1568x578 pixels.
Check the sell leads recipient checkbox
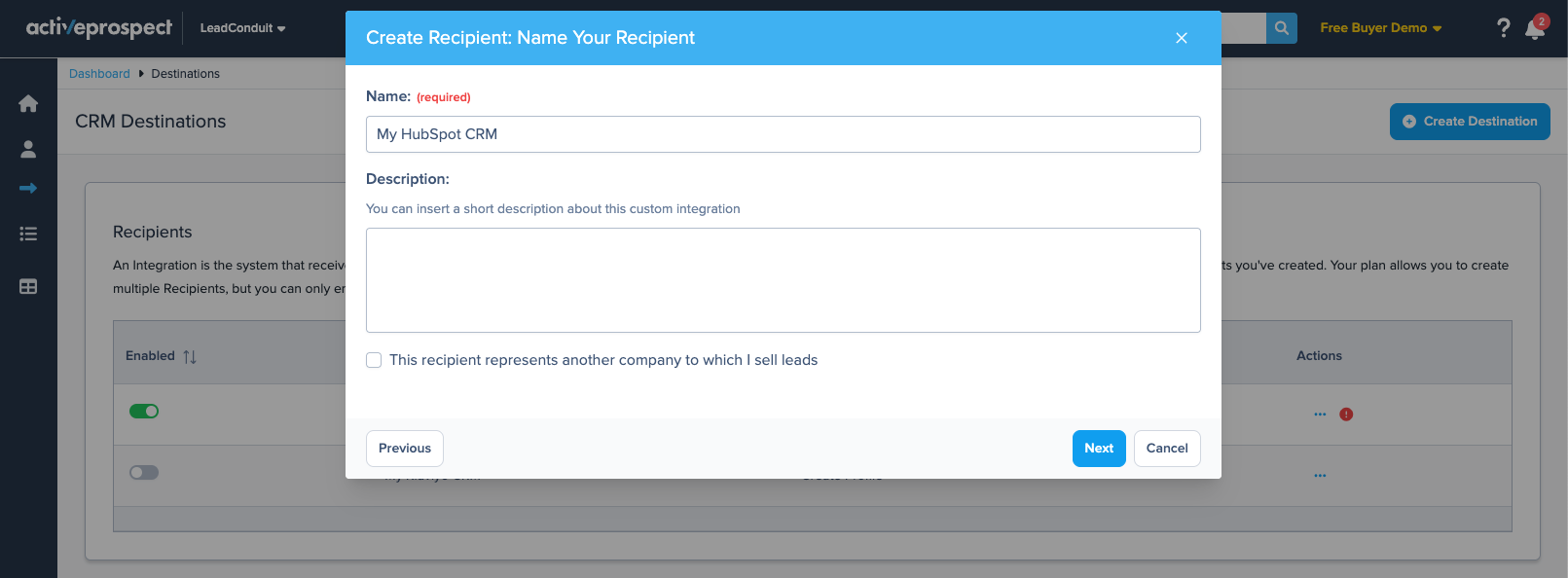374,360
